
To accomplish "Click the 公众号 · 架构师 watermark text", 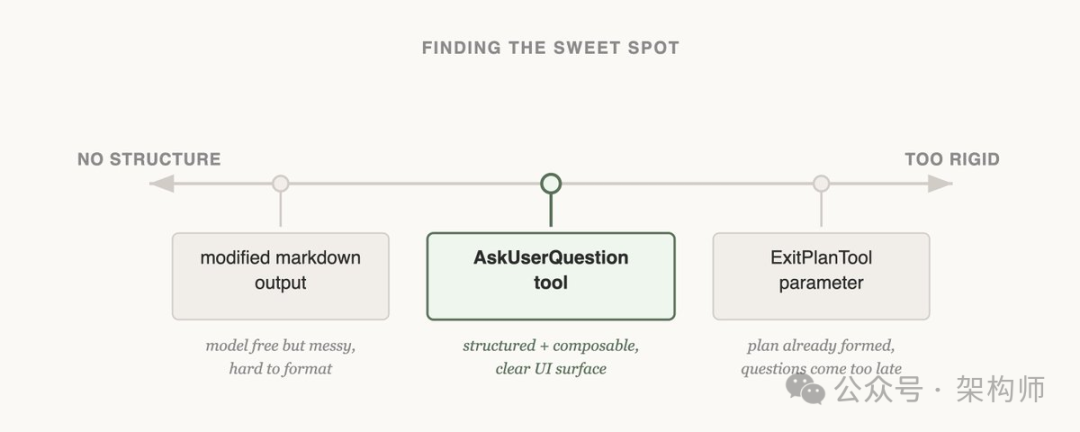I will pyautogui.click(x=940, y=388).
